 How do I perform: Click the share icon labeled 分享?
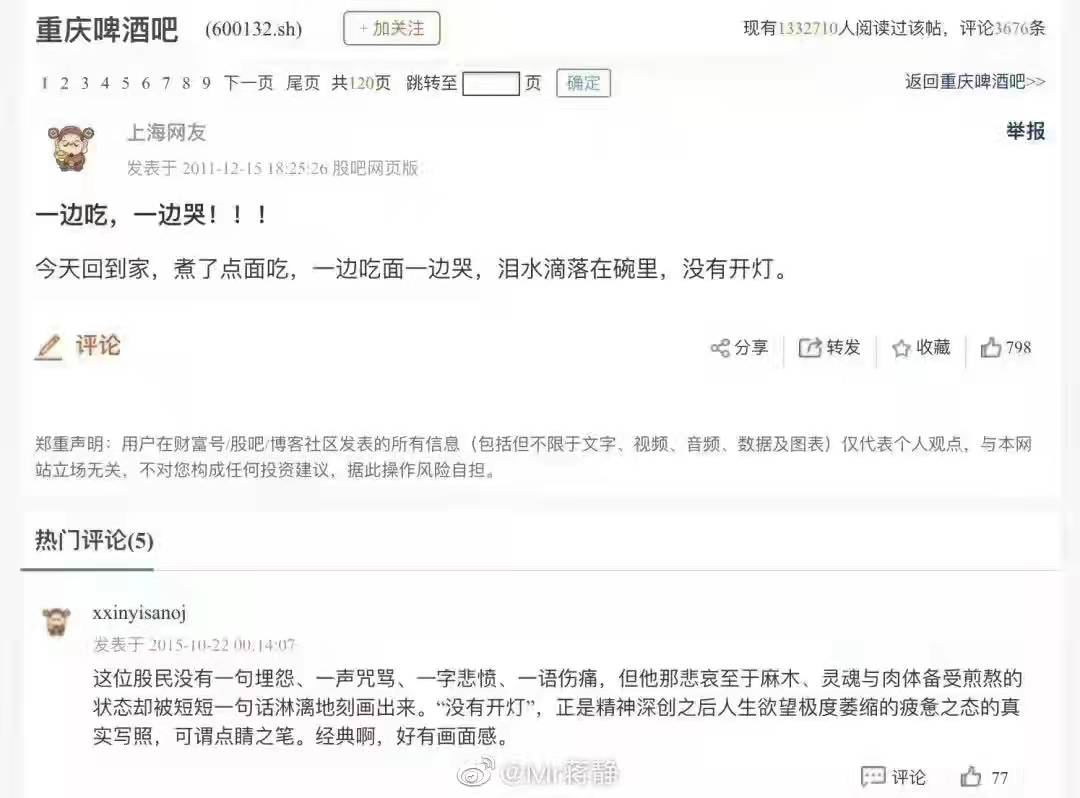point(720,348)
